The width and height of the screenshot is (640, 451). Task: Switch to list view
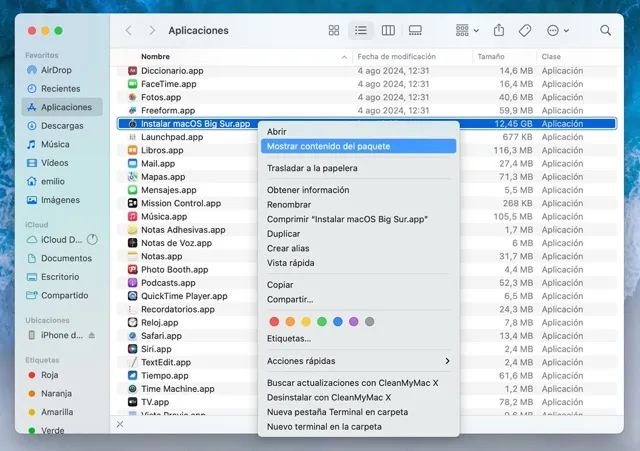[360, 30]
